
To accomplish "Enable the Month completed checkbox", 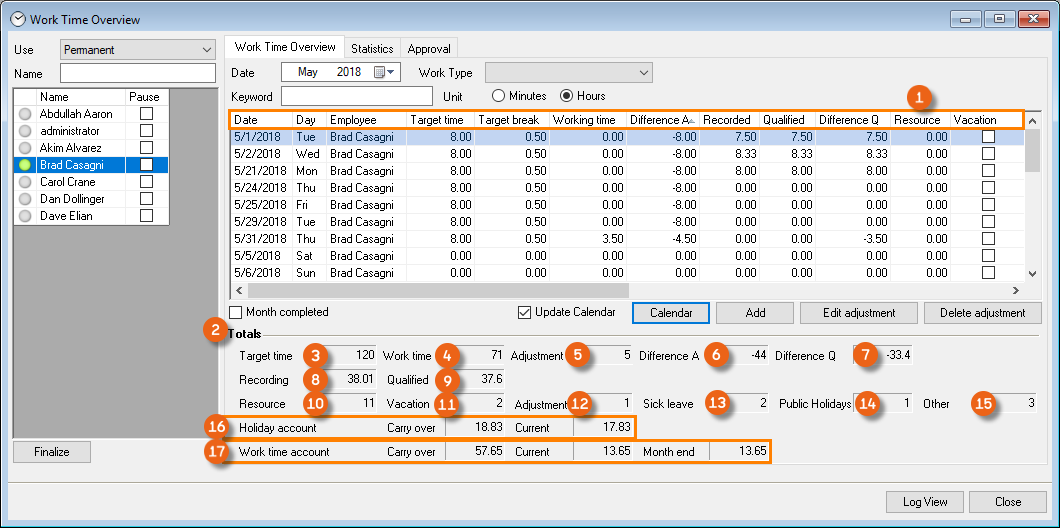I will coord(236,312).
